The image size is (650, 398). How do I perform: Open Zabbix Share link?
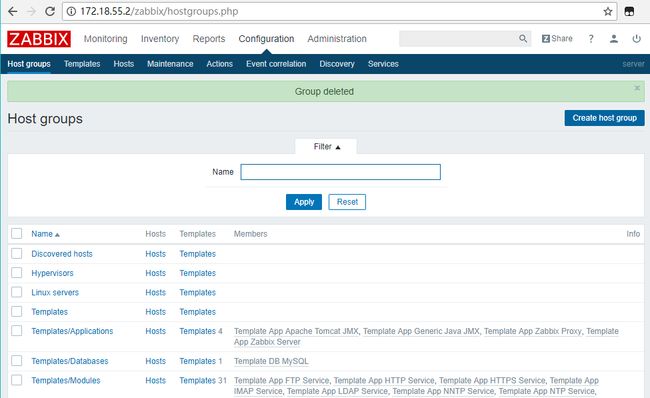pyautogui.click(x=557, y=39)
